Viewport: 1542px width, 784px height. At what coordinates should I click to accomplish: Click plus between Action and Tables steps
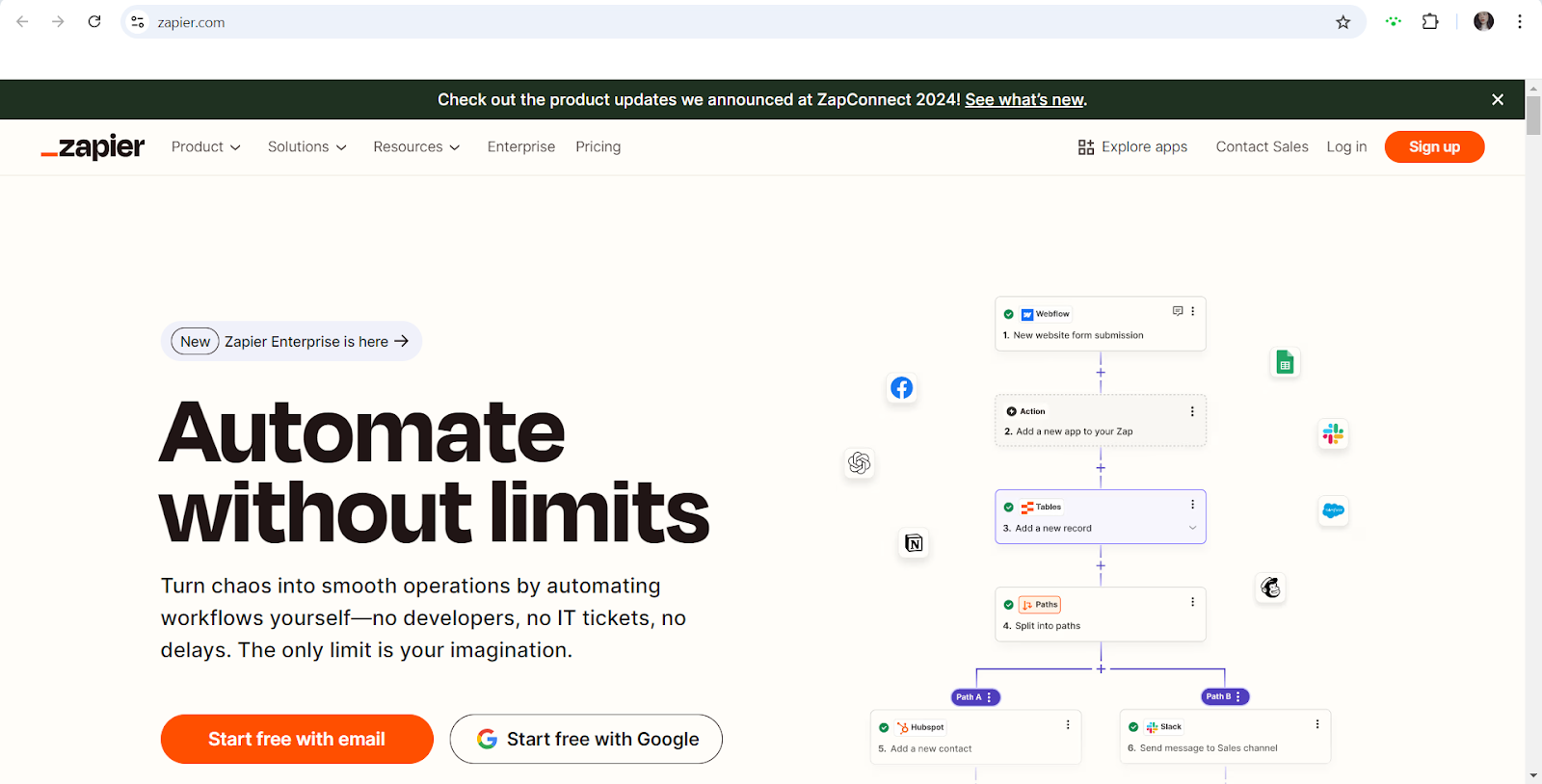pos(1101,468)
